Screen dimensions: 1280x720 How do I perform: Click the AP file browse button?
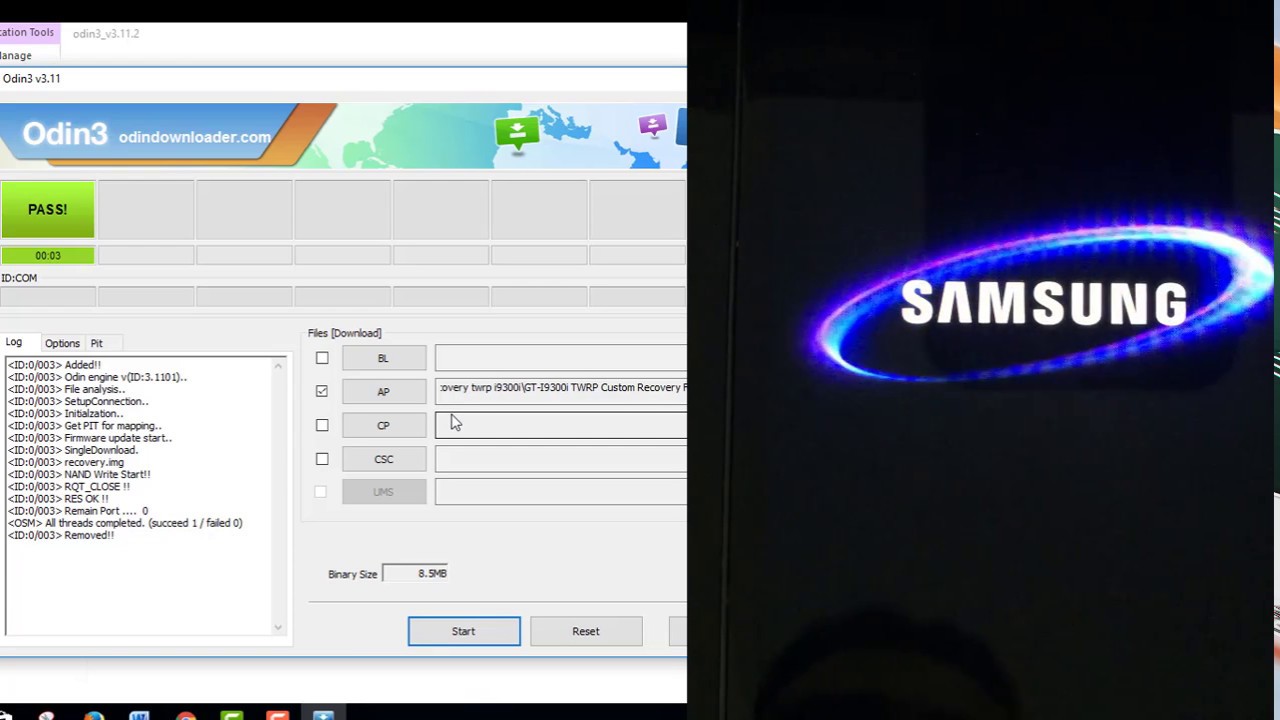[x=384, y=392]
